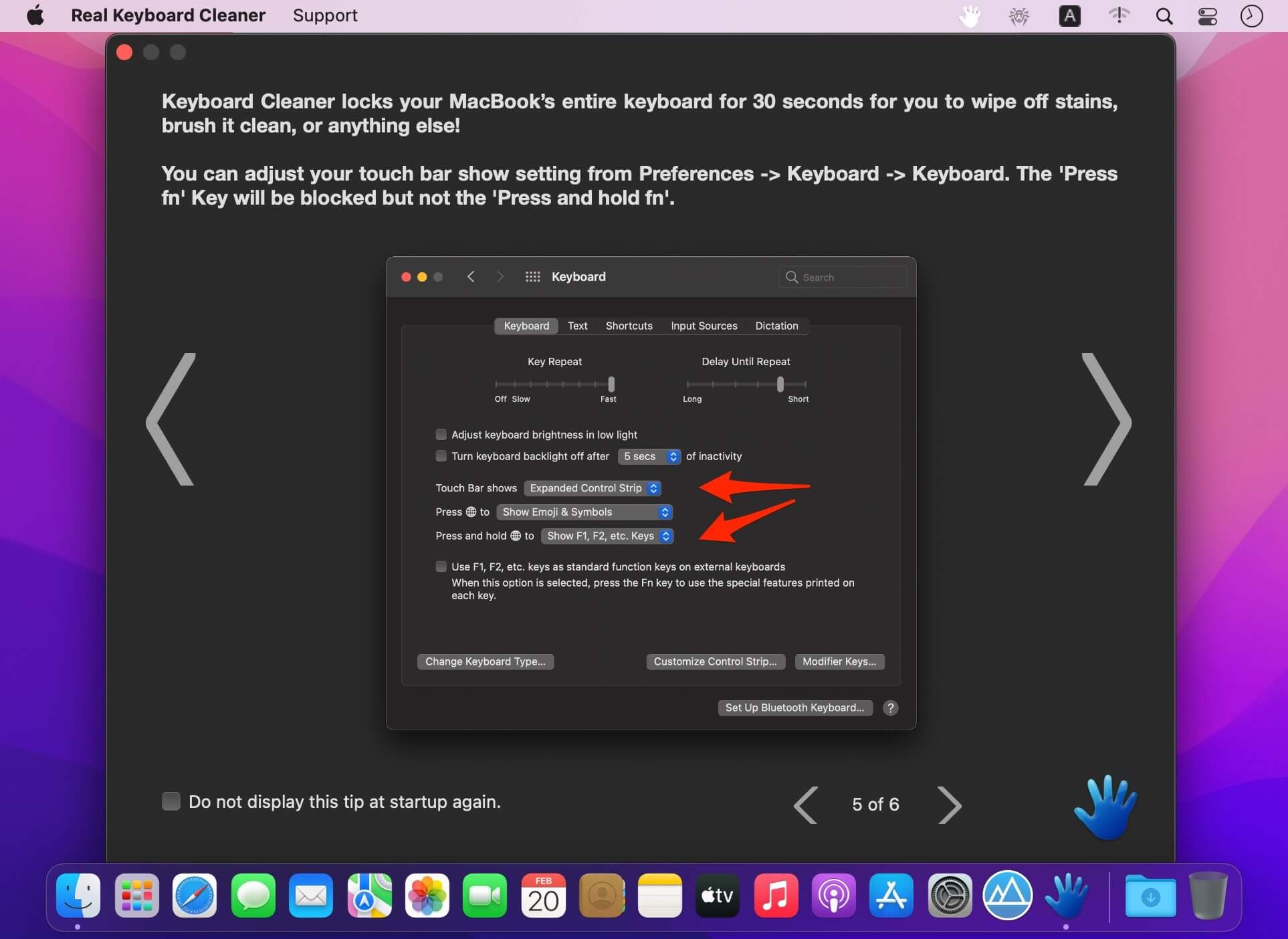Check 'Turn keyboard backlight off after'
Viewport: 1288px width, 939px height.
pos(441,456)
